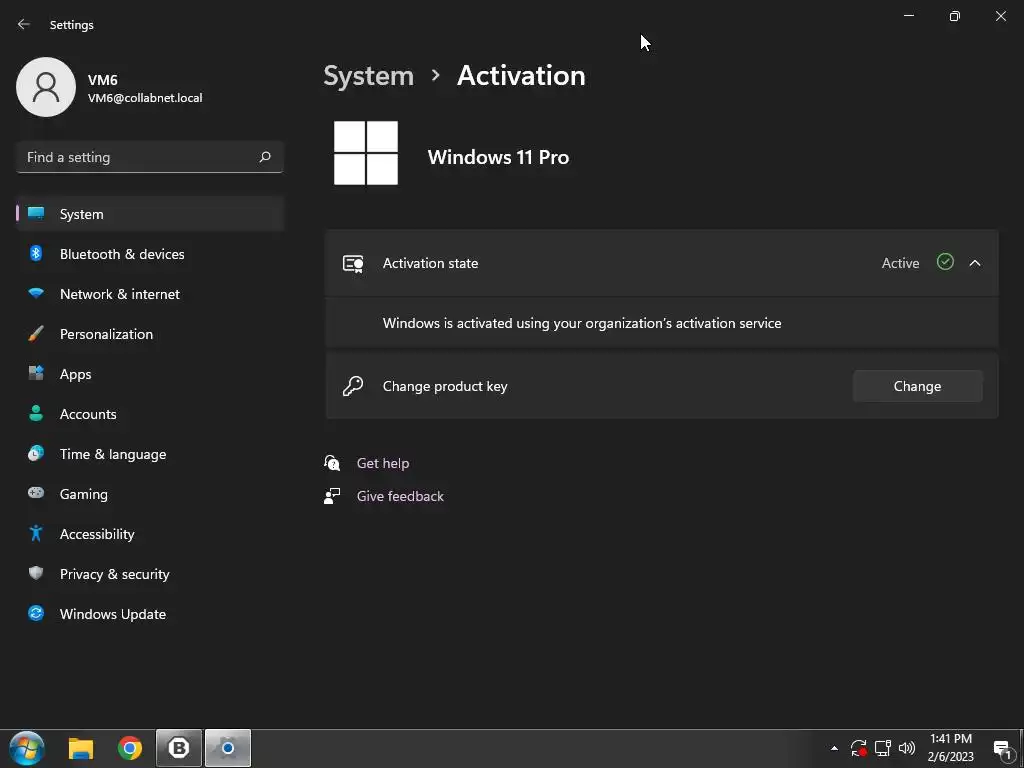Click the green Active check mark
Image resolution: width=1024 pixels, height=768 pixels.
[x=945, y=262]
